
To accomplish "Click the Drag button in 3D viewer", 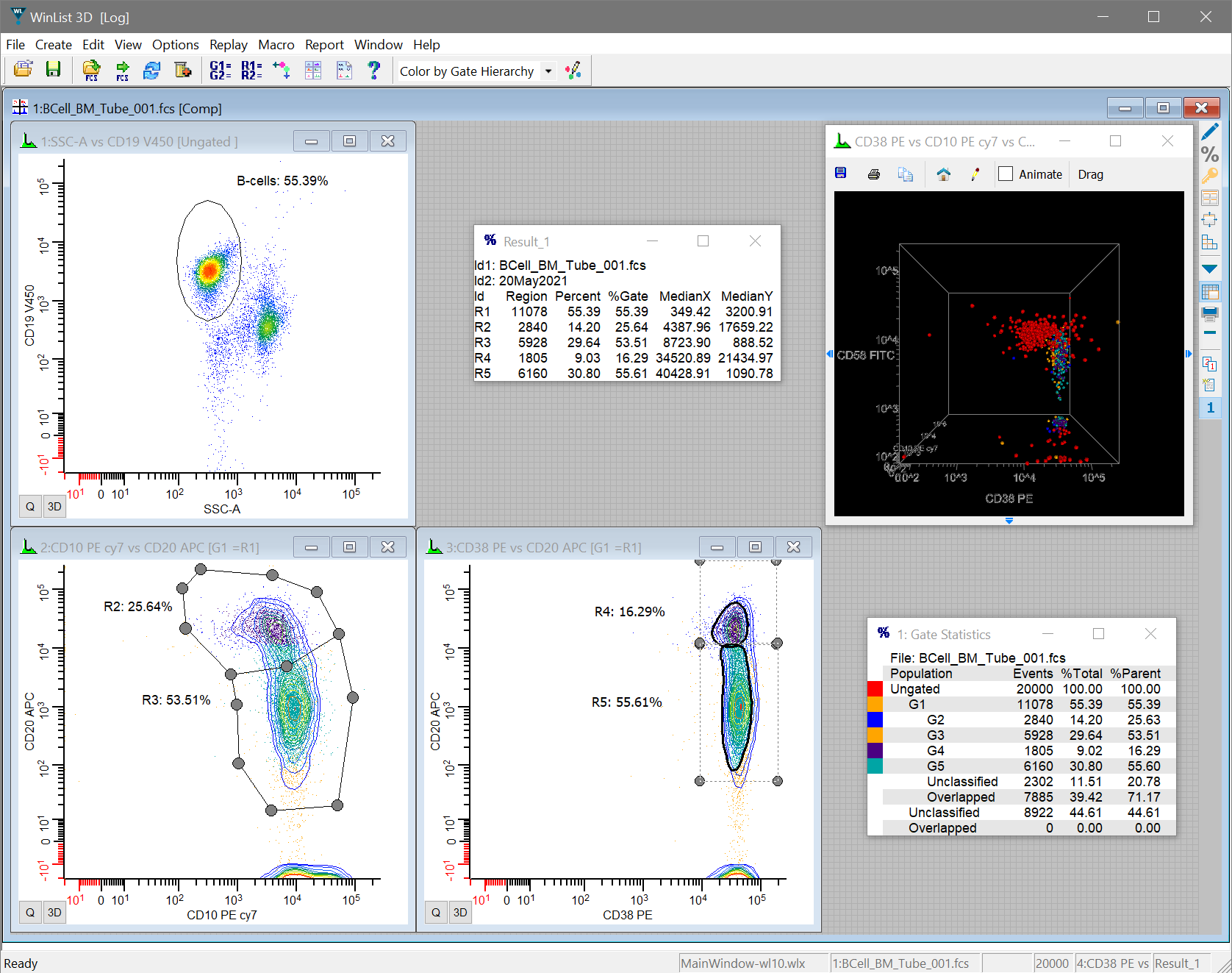I will (1090, 174).
